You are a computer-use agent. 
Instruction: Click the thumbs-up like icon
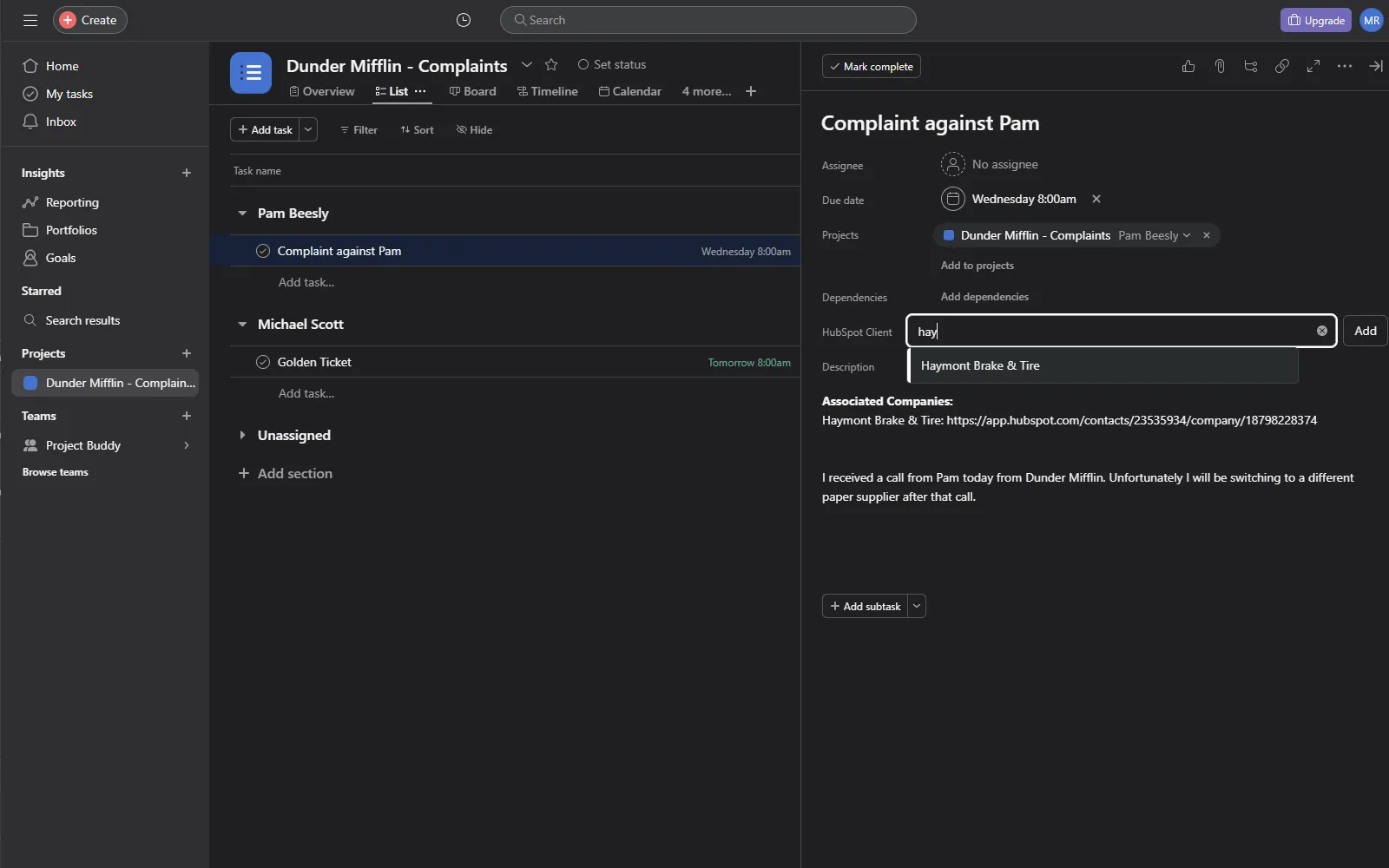tap(1188, 66)
